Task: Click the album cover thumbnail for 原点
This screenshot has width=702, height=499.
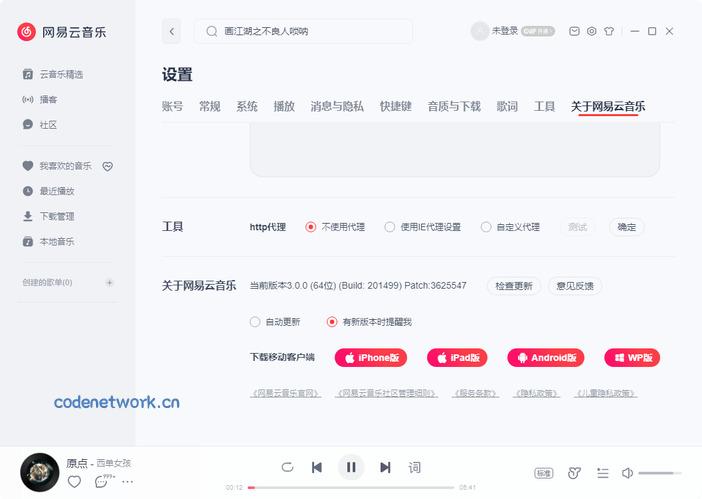Action: point(40,472)
